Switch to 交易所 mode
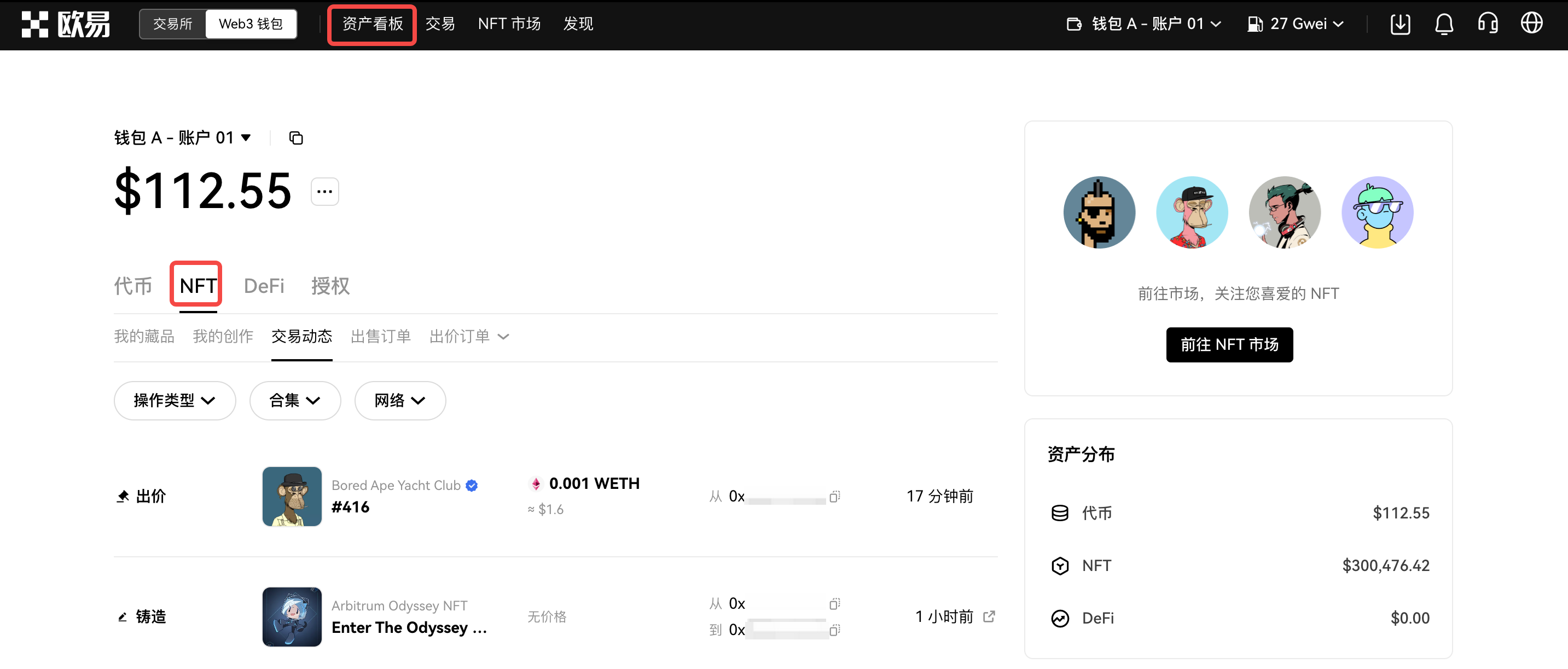1568x669 pixels. 172,25
